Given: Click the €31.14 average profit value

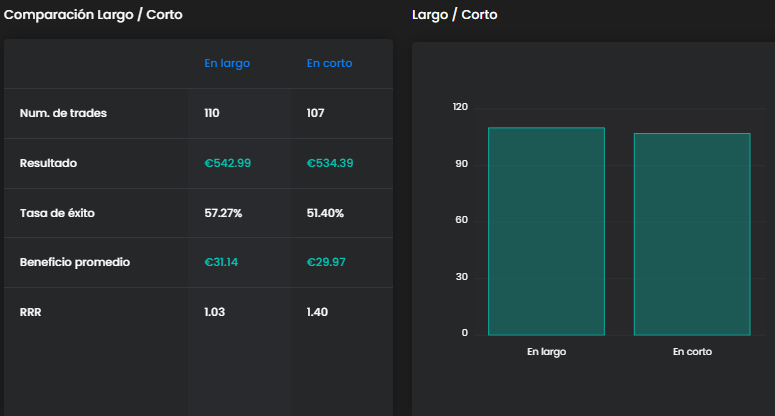Looking at the screenshot, I should (220, 262).
